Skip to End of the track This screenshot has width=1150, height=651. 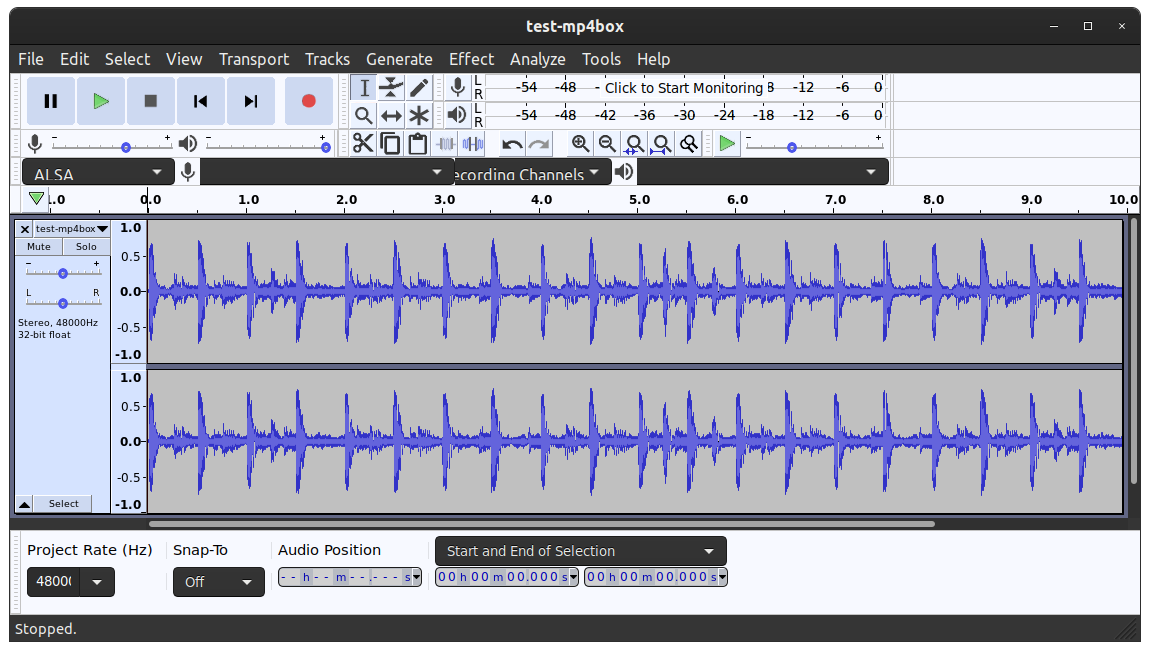pyautogui.click(x=251, y=101)
